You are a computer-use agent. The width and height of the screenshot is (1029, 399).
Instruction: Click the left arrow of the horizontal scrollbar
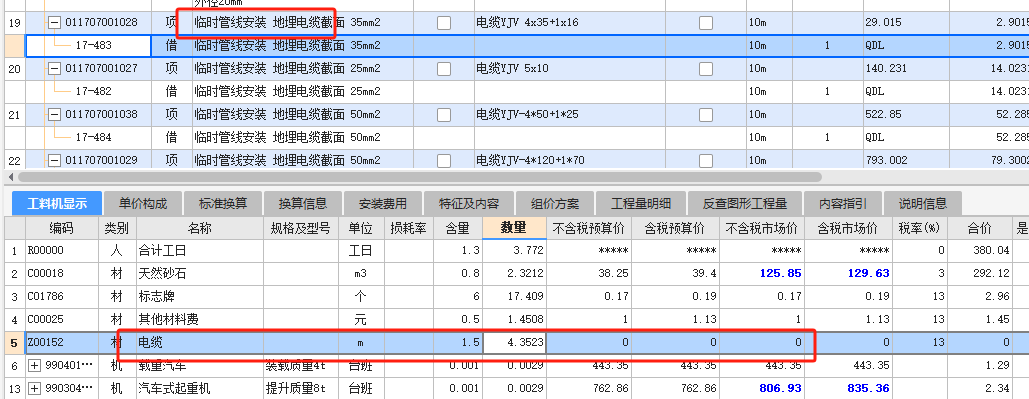pyautogui.click(x=10, y=177)
